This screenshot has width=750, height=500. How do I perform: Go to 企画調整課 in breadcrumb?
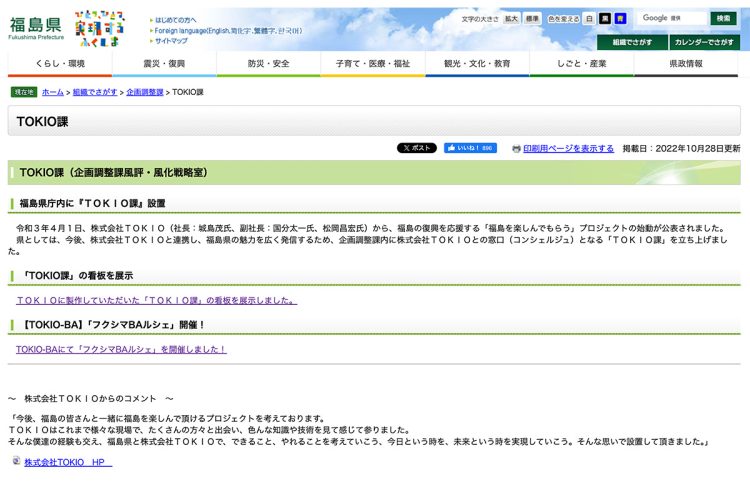point(145,92)
